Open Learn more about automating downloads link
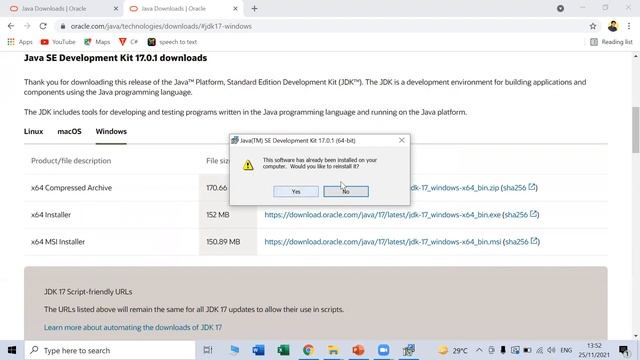The width and height of the screenshot is (640, 360). tap(133, 327)
